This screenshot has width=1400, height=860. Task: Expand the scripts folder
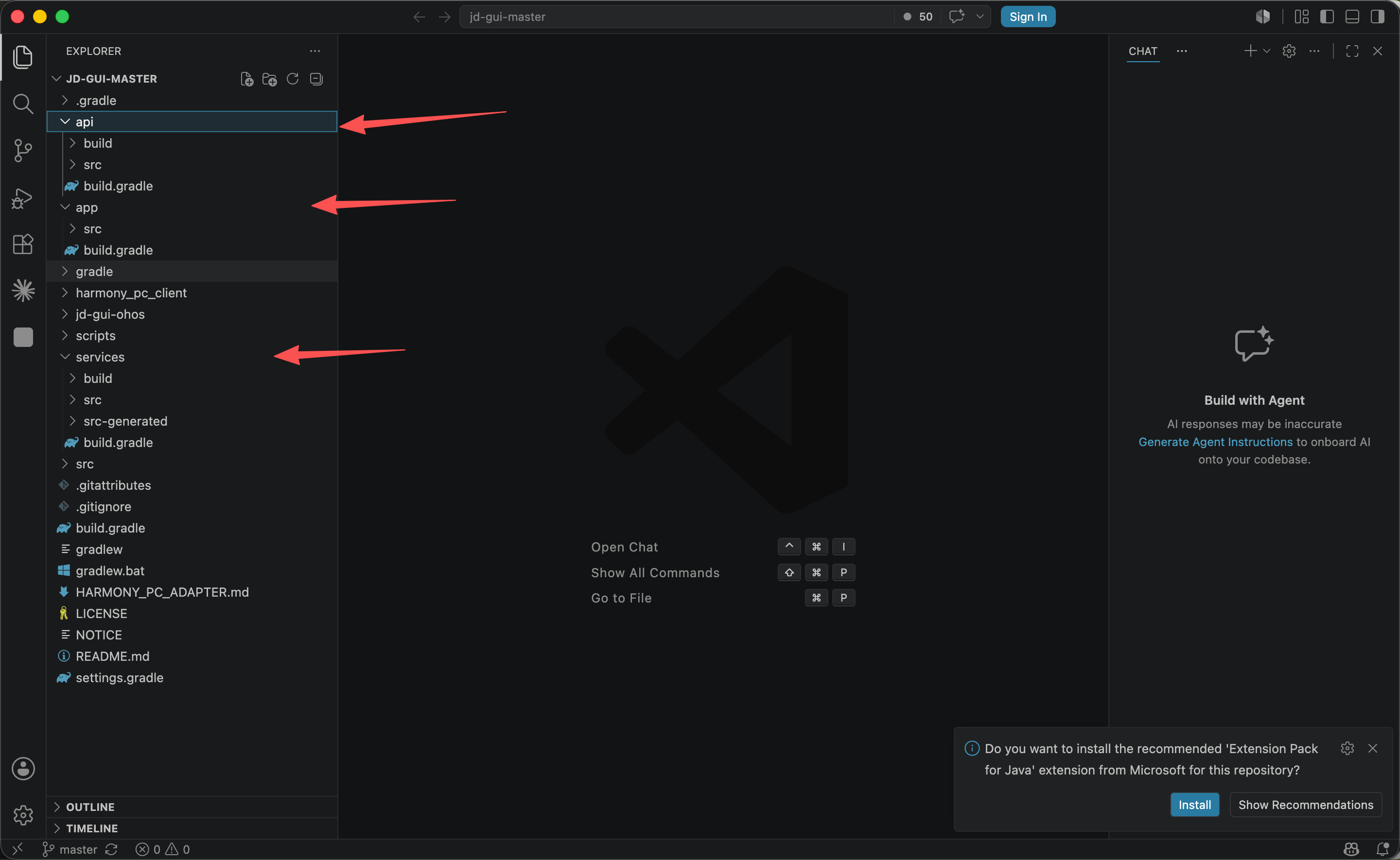pyautogui.click(x=192, y=336)
